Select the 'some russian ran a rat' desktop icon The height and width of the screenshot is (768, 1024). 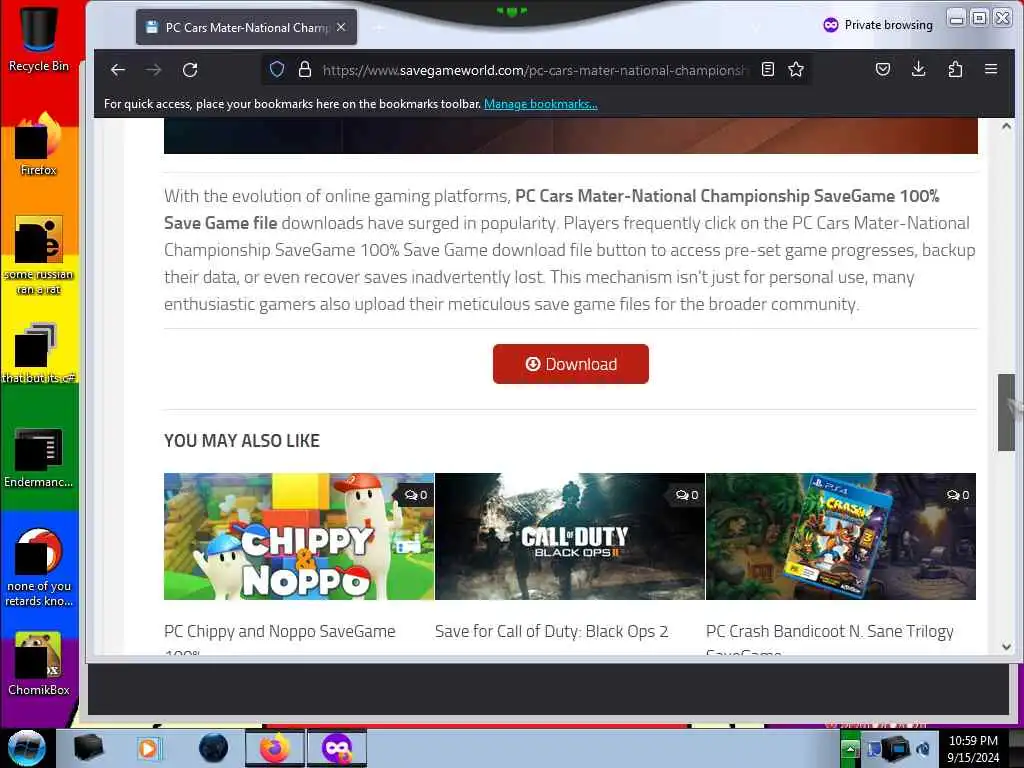[x=39, y=255]
